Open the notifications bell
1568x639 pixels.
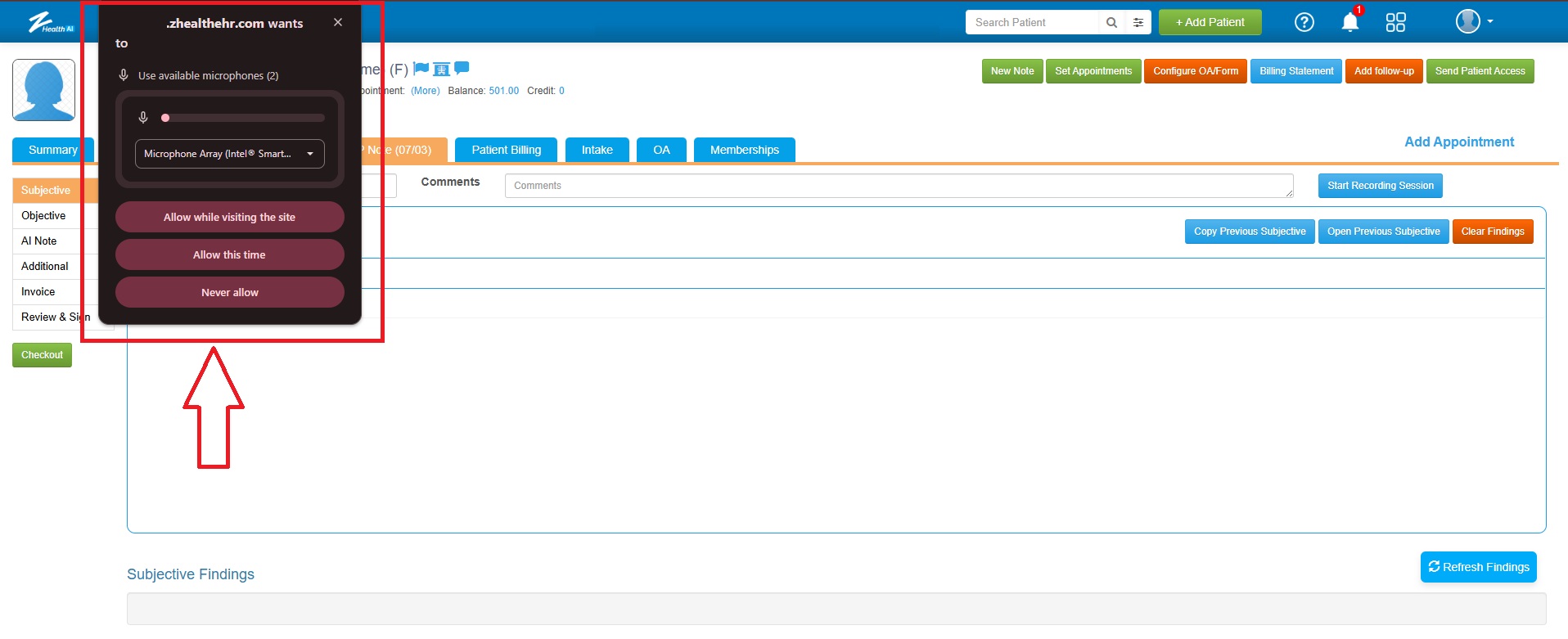pyautogui.click(x=1350, y=22)
